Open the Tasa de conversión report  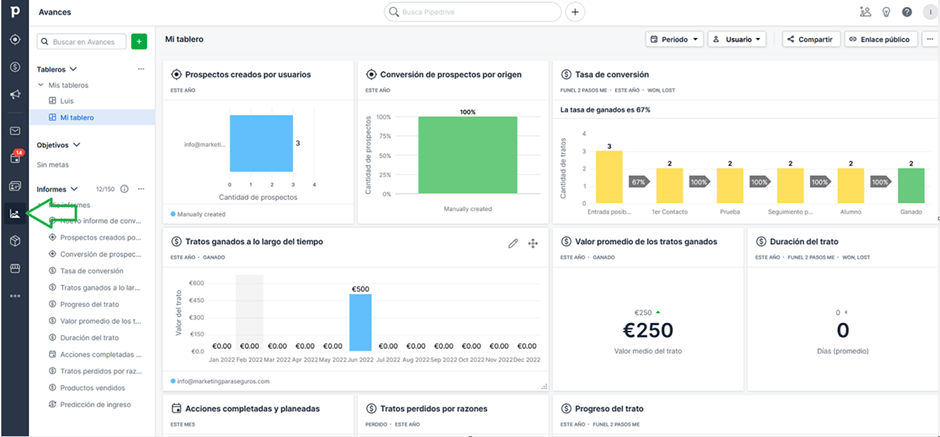click(92, 271)
